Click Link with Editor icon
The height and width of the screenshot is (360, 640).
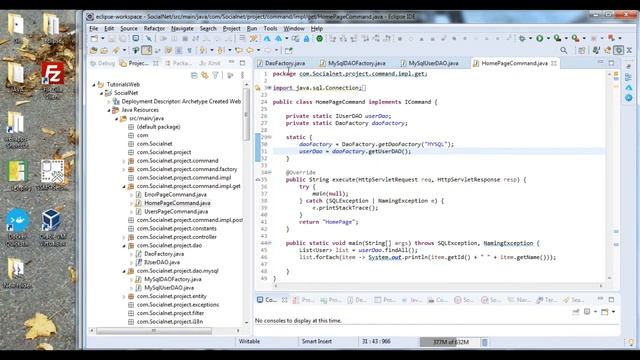pyautogui.click(x=204, y=76)
